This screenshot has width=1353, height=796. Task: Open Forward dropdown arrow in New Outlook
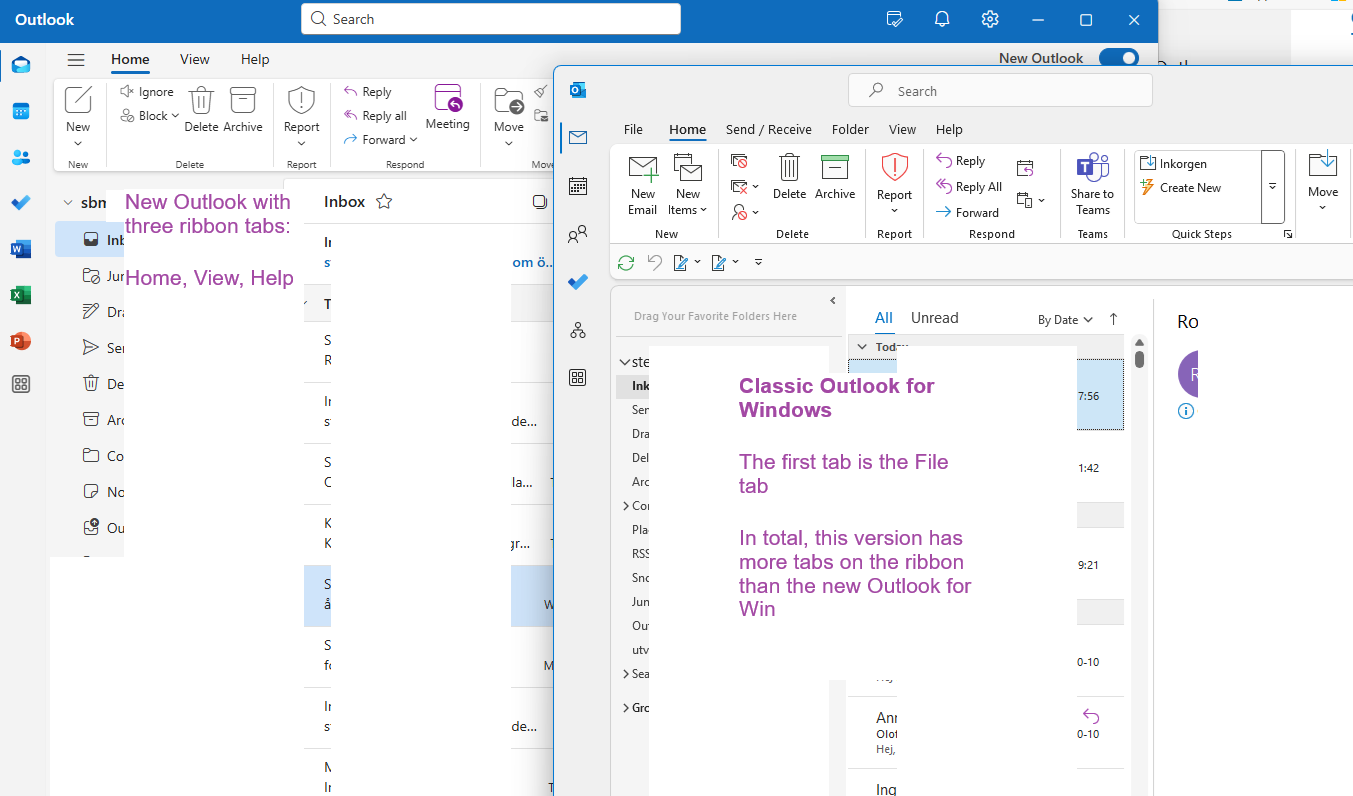[x=413, y=140]
